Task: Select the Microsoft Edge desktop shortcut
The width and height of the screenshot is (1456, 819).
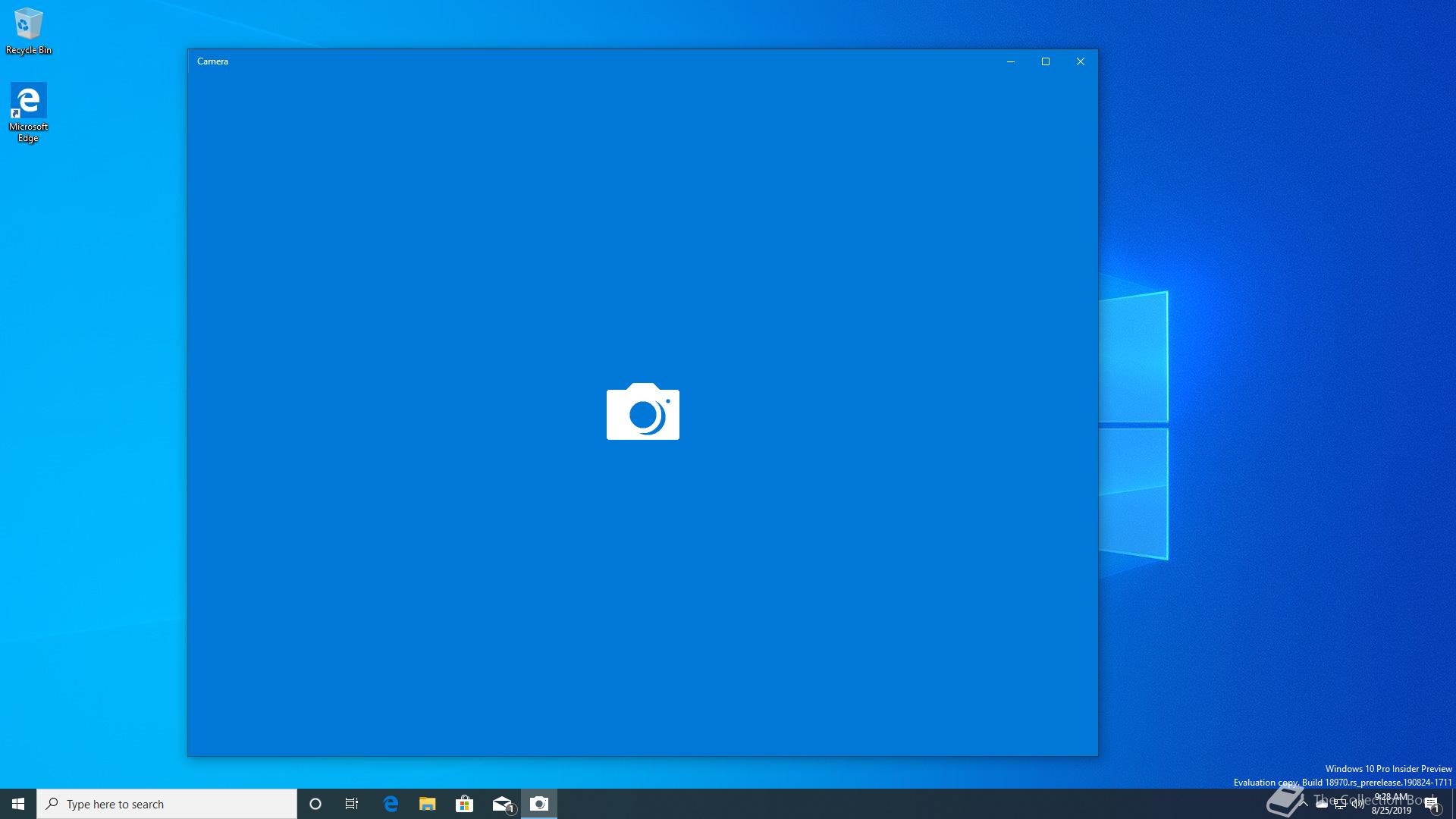Action: click(28, 111)
